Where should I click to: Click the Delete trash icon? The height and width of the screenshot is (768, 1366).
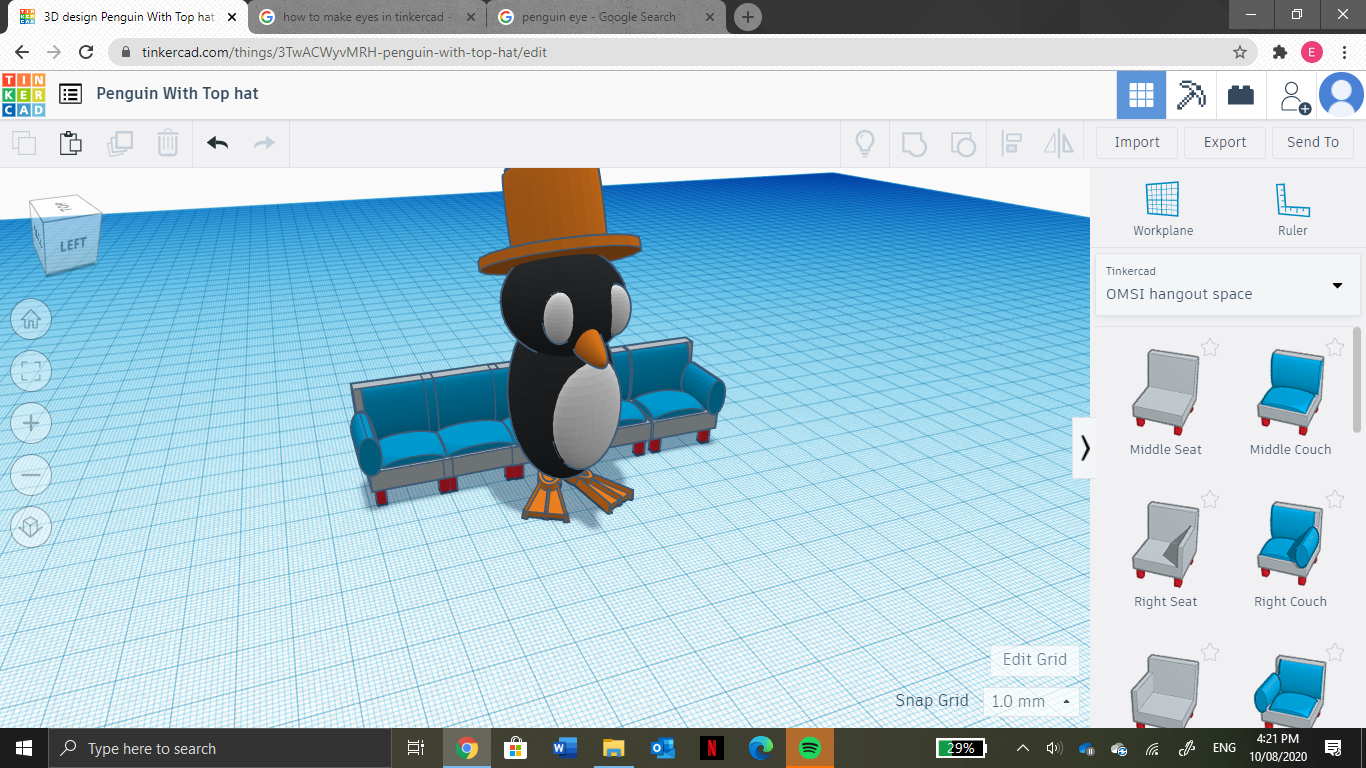tap(167, 143)
